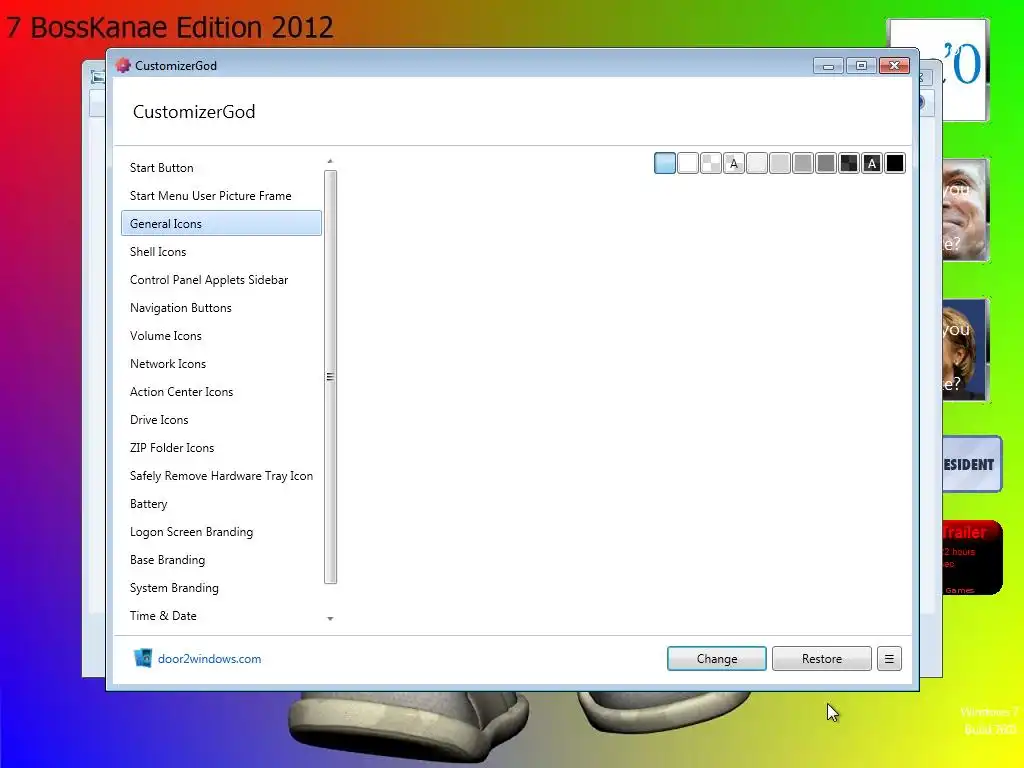Select Base Branding entry
The height and width of the screenshot is (768, 1024).
click(x=221, y=560)
